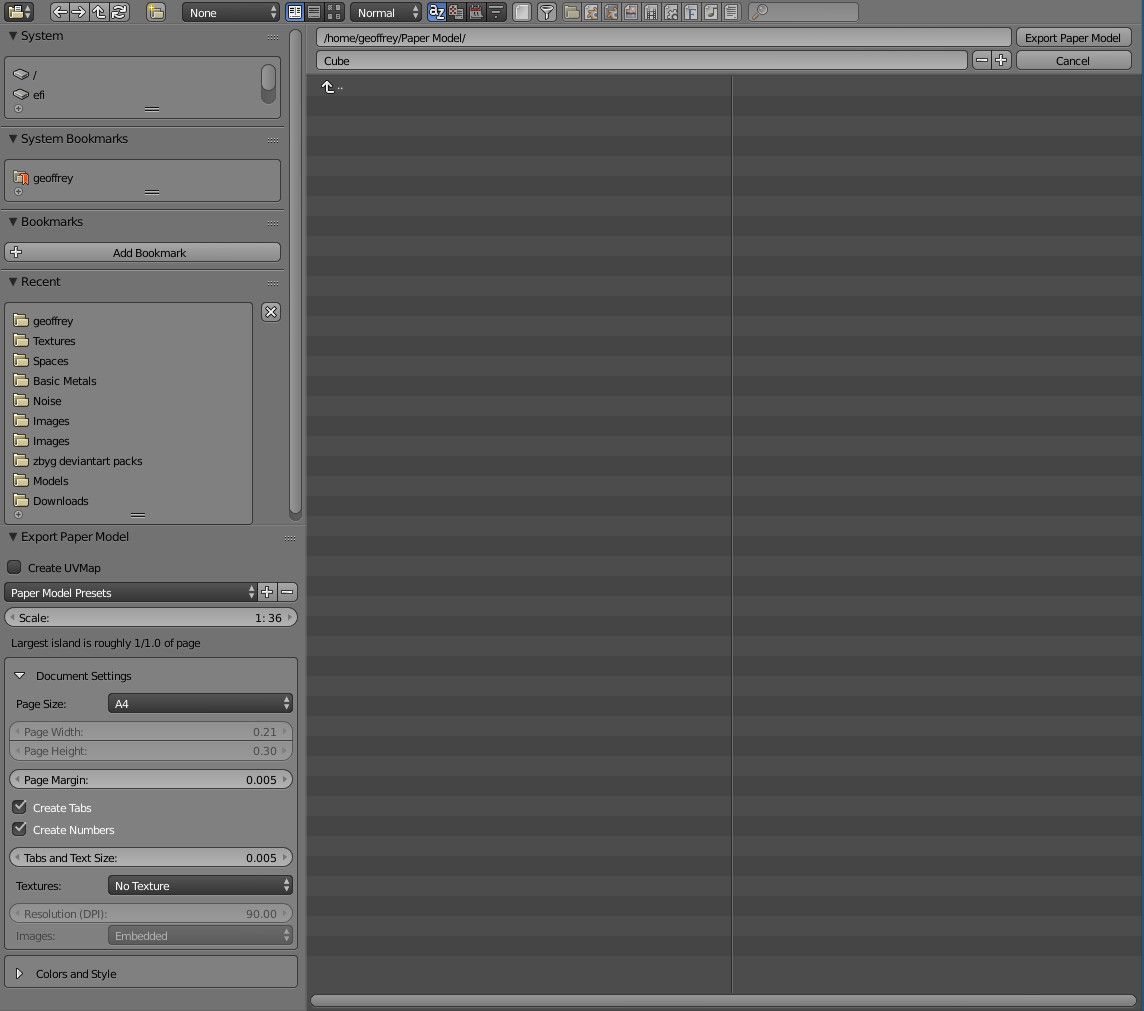Sort files by modification date icon
Screen dimensions: 1144x1011
477,12
